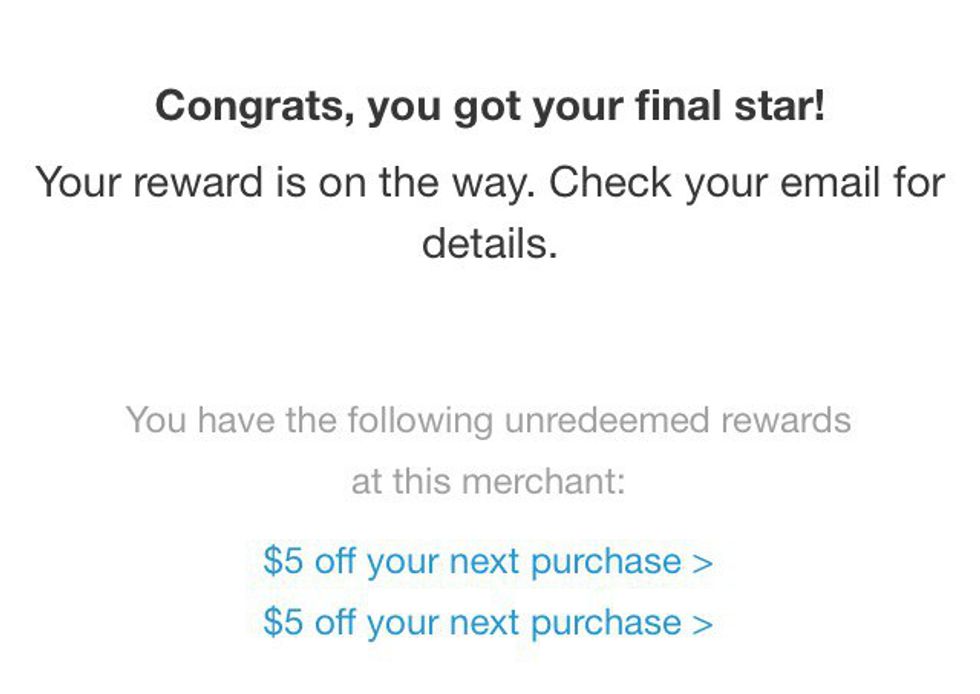Click the 'Check your email for' text
This screenshot has width=980, height=694.
point(747,183)
